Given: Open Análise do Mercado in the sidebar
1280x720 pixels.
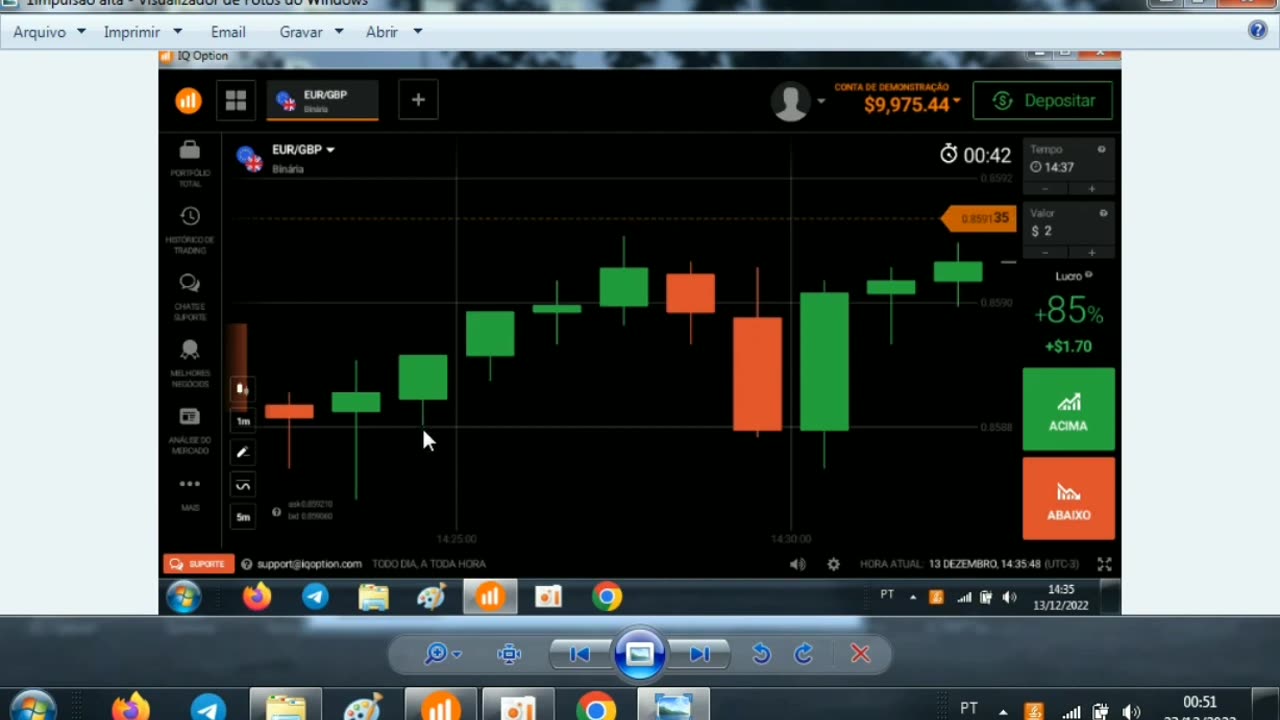Looking at the screenshot, I should [x=190, y=430].
